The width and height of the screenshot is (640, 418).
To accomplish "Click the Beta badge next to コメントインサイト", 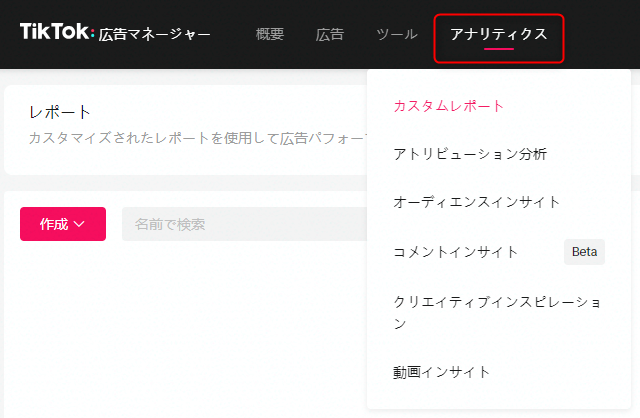I will [x=584, y=252].
